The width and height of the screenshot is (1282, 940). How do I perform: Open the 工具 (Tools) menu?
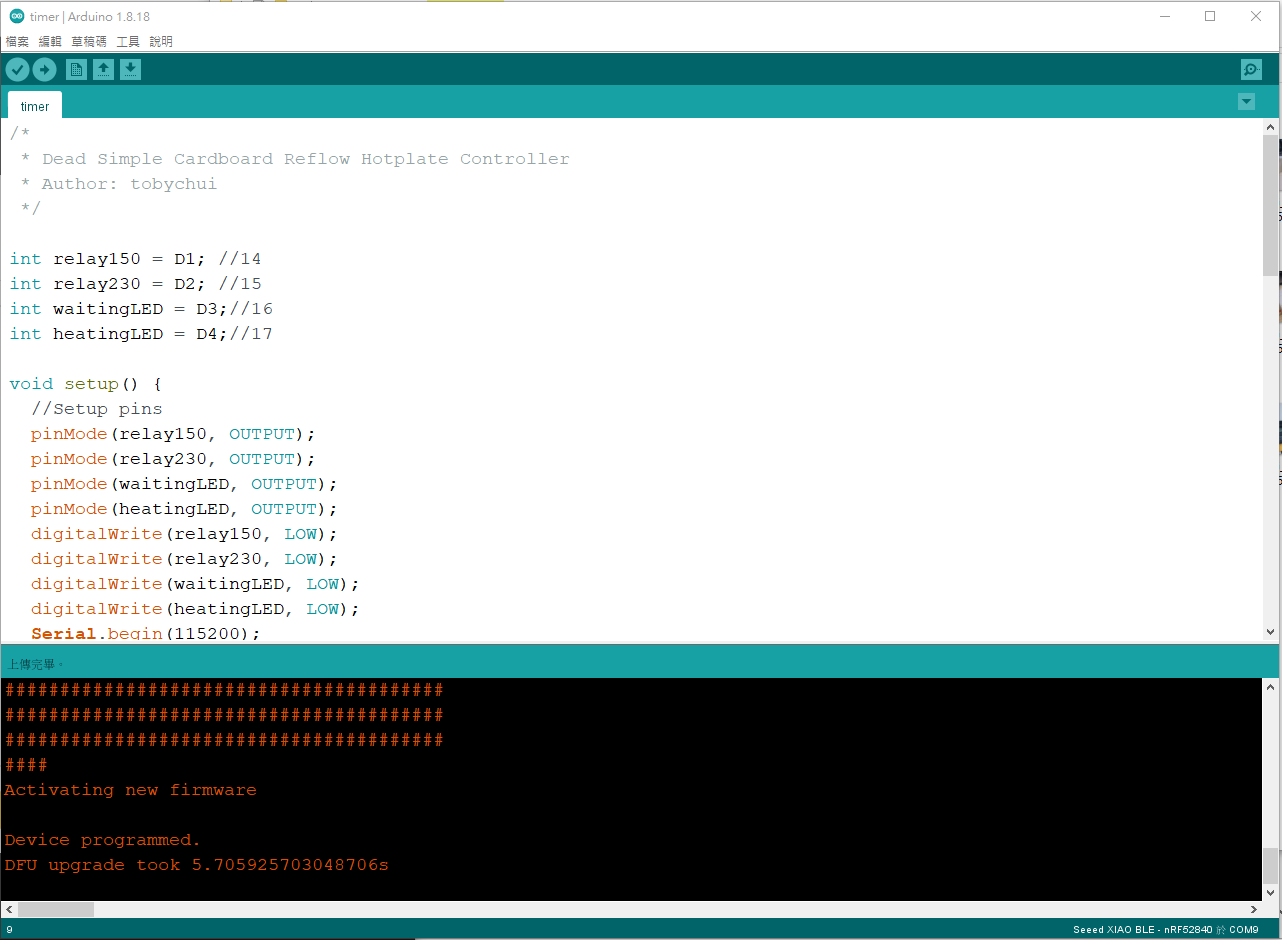pos(128,41)
